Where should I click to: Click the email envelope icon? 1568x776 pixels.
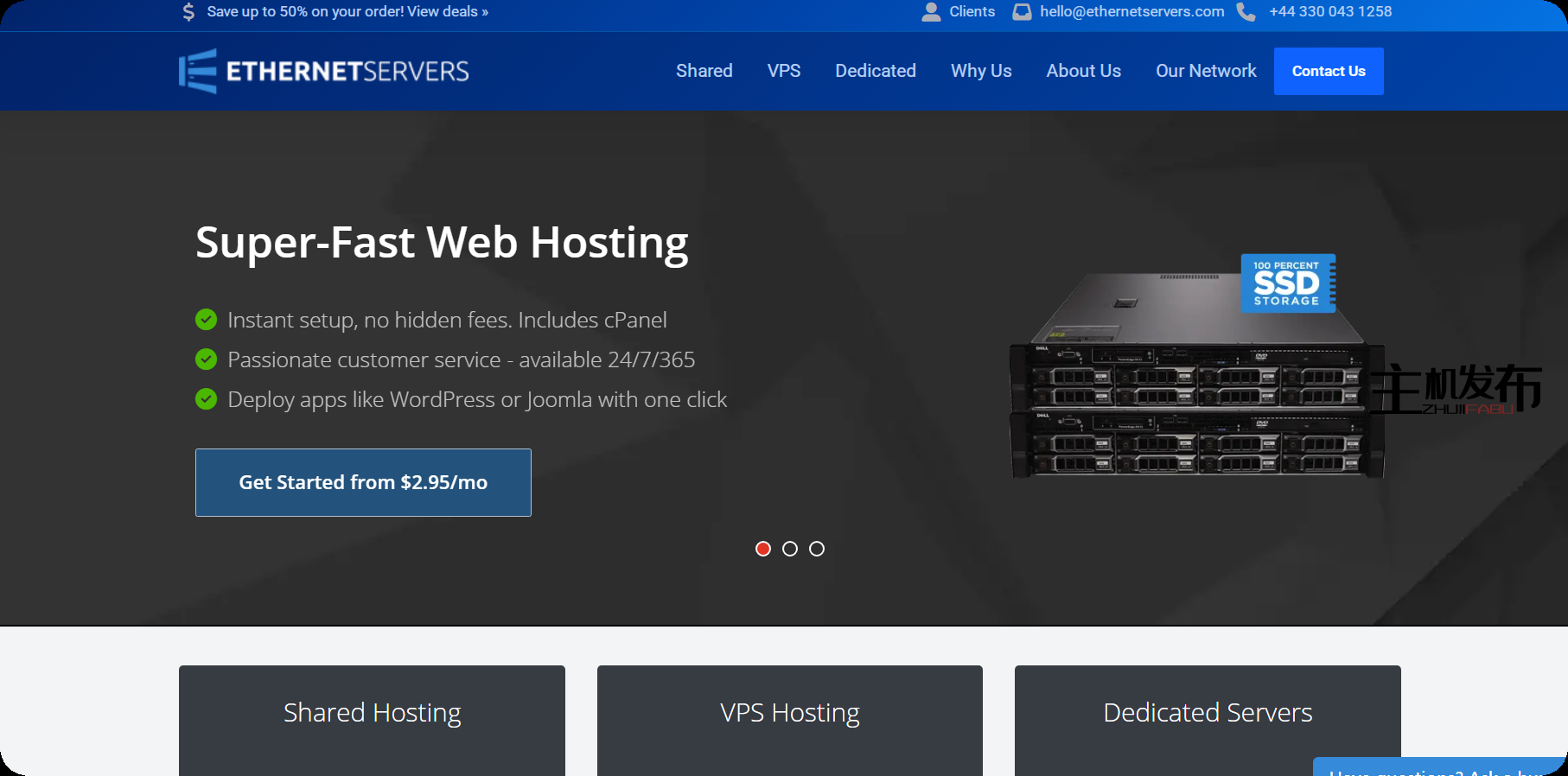coord(1022,12)
